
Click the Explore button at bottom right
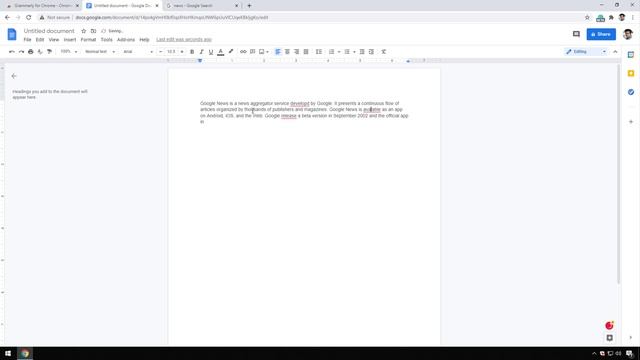click(x=609, y=338)
